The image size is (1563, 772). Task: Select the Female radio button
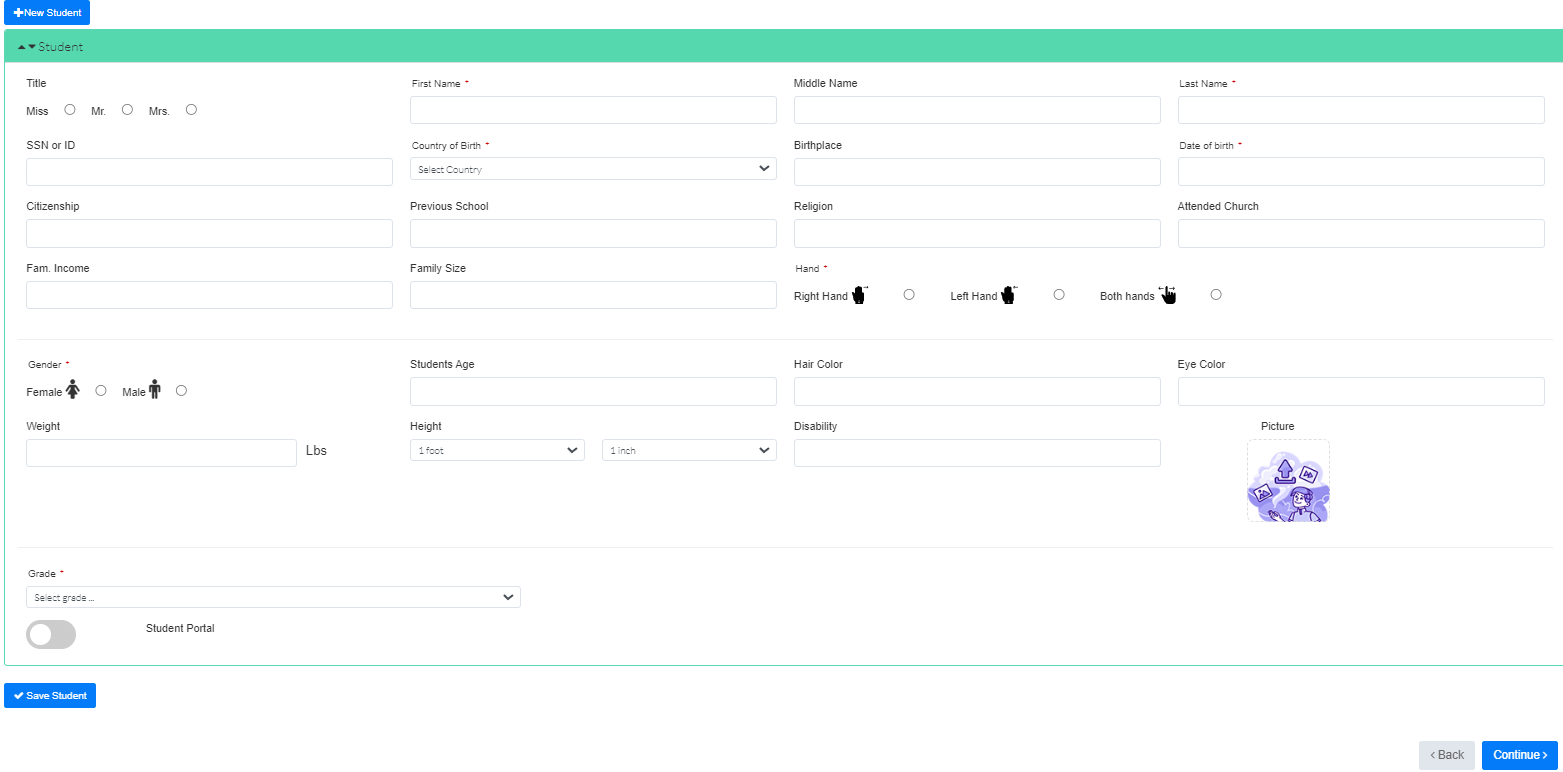(101, 391)
